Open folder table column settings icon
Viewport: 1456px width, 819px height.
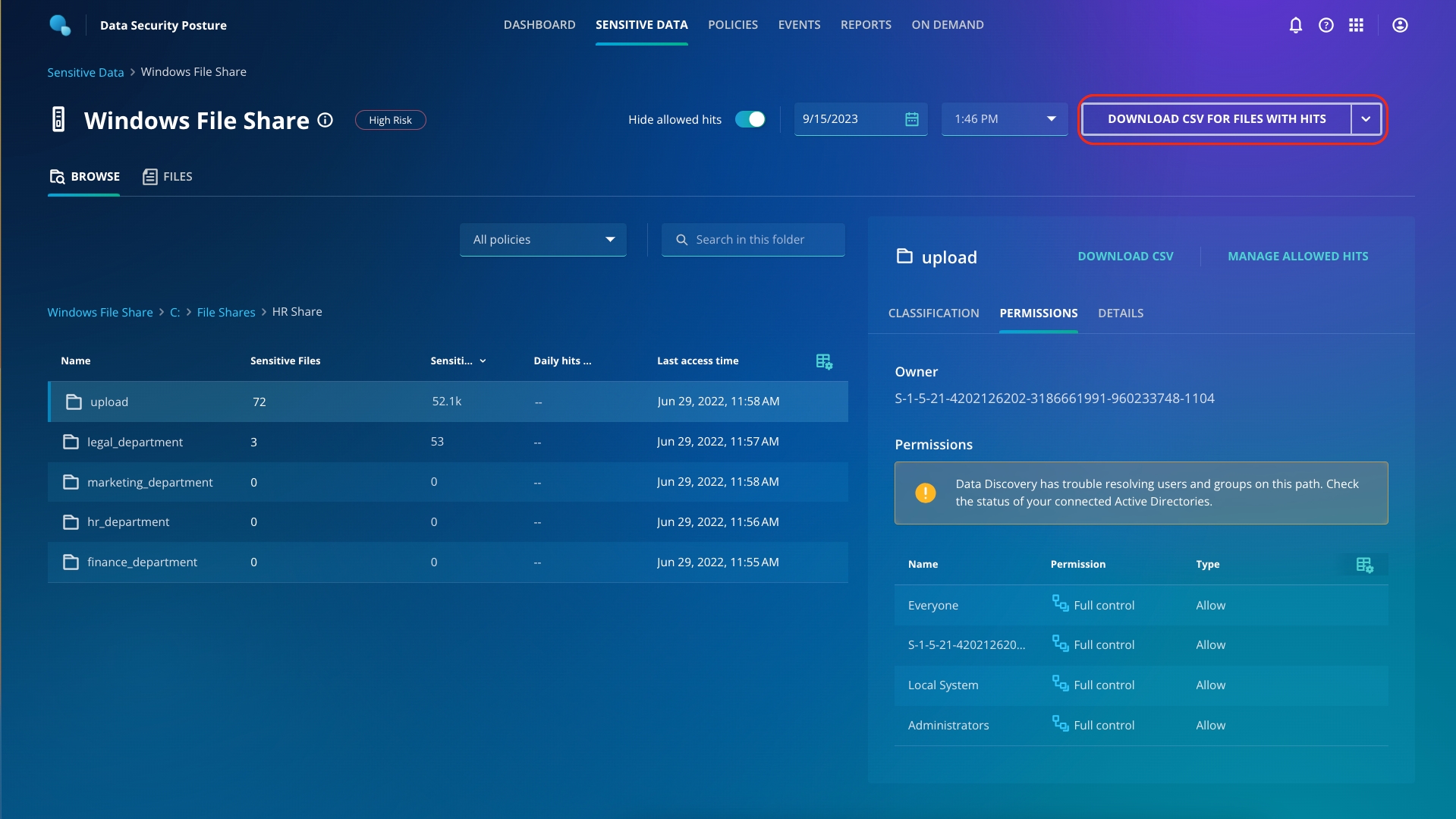(824, 361)
